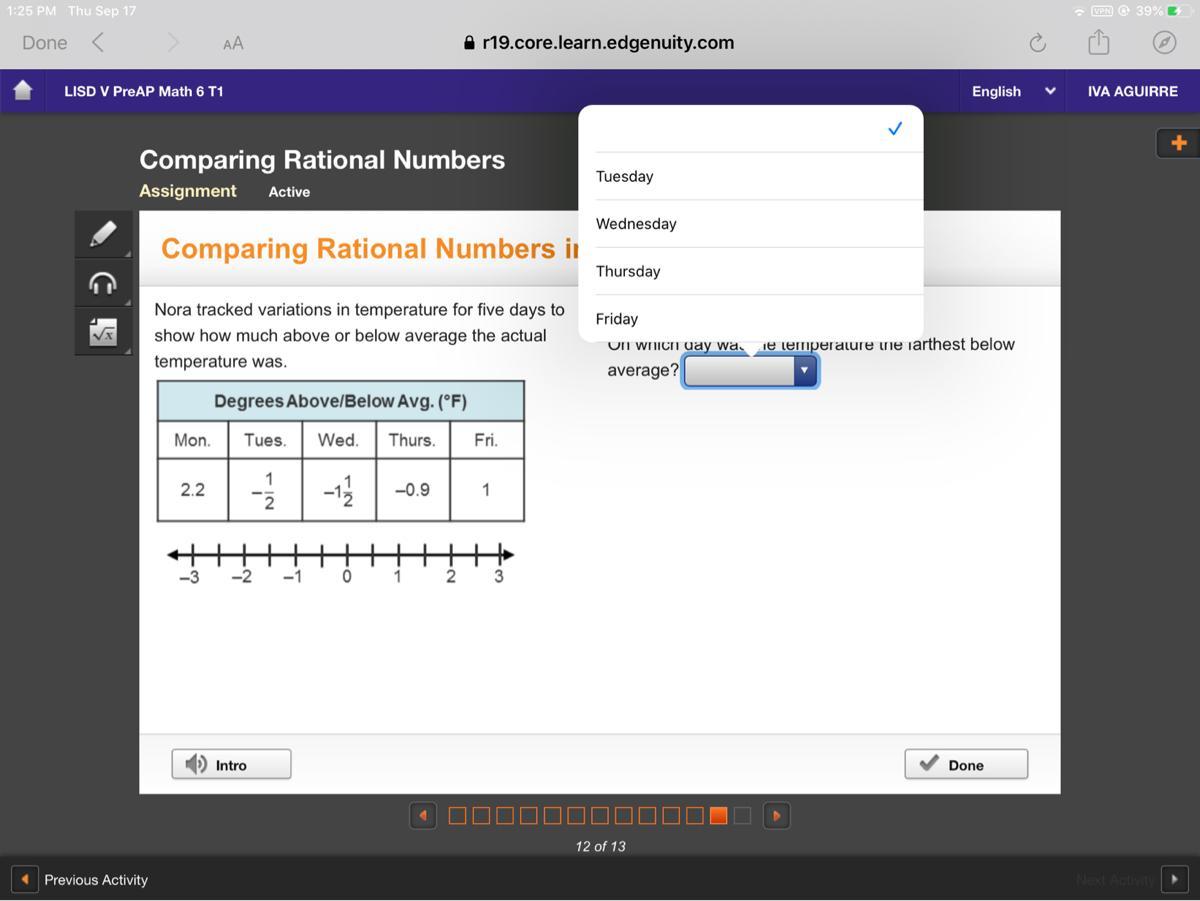Choose Thursday from the dropdown list

click(x=751, y=271)
